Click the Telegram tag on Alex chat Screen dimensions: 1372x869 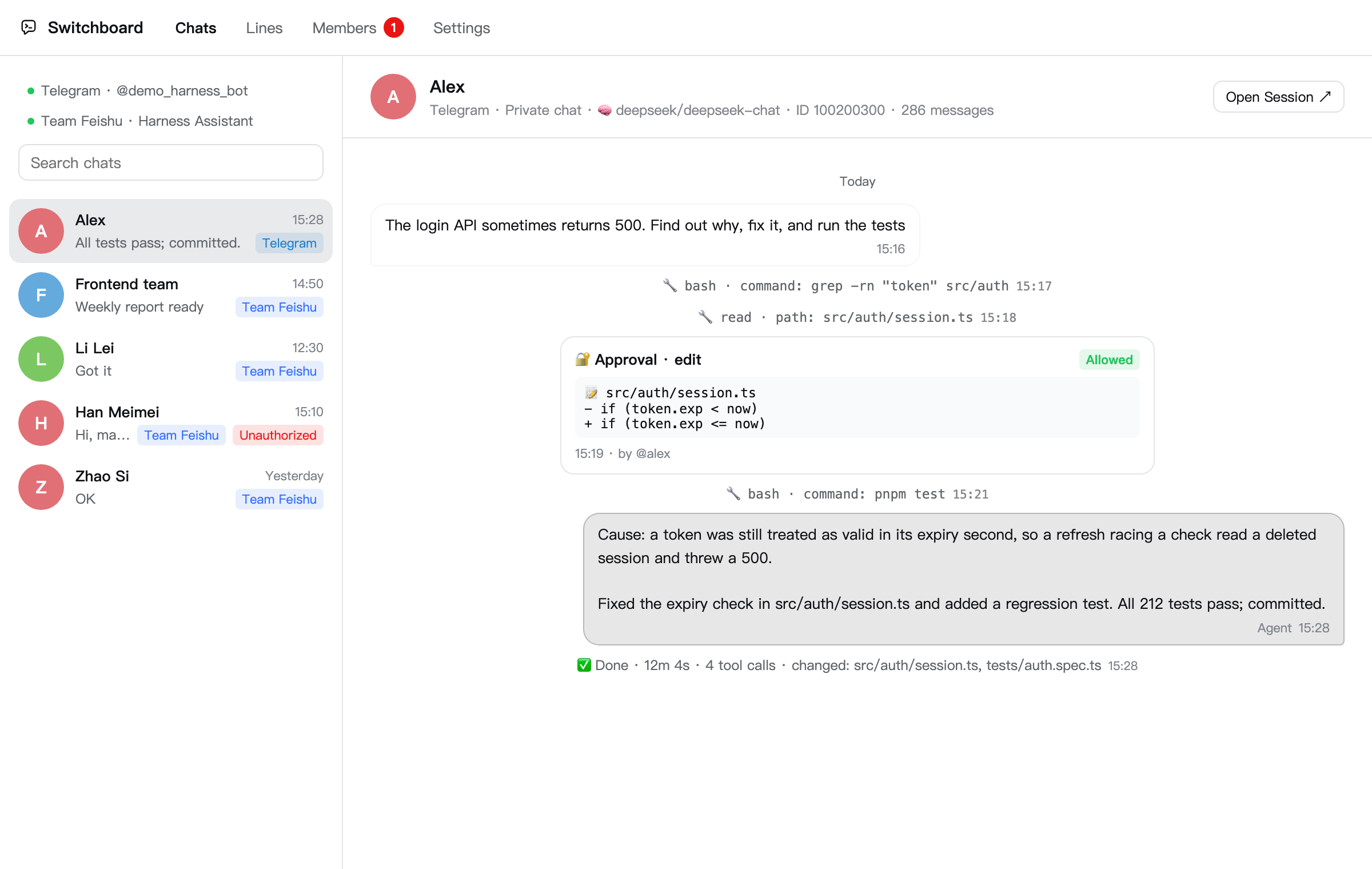point(289,243)
